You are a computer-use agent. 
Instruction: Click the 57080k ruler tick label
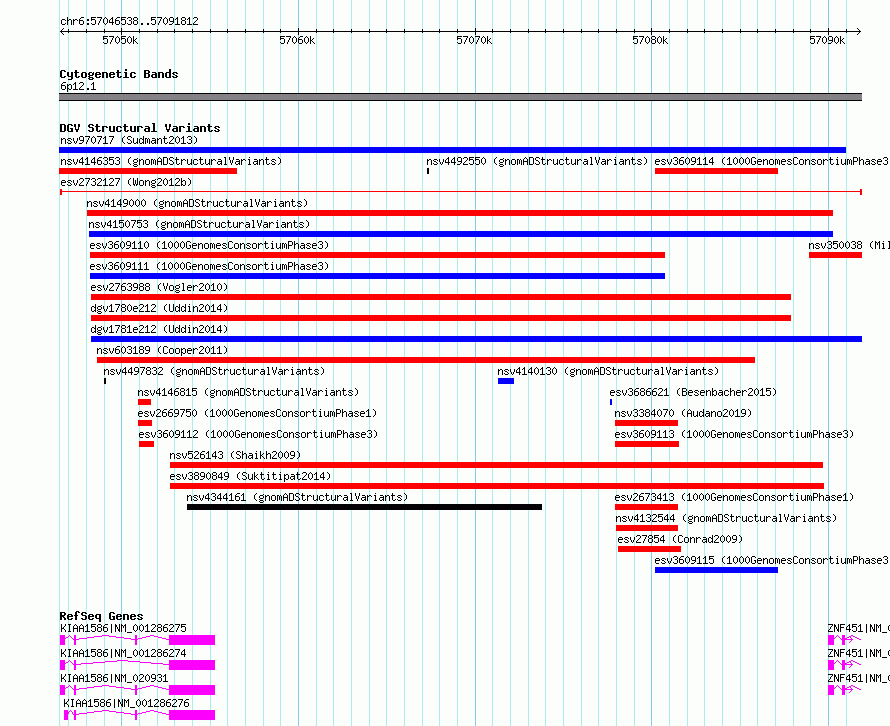coord(650,40)
